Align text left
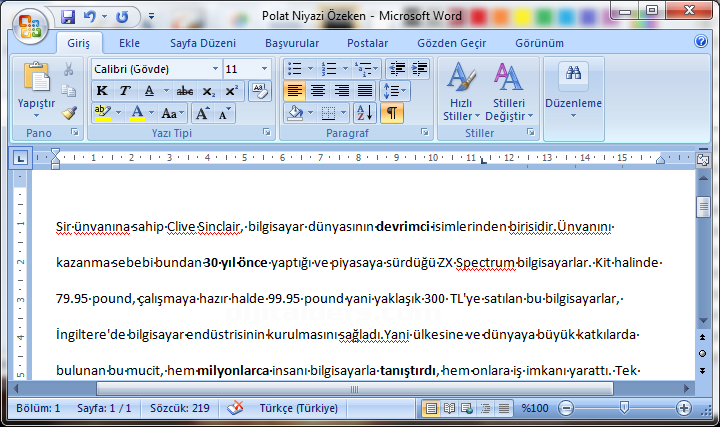 [294, 91]
